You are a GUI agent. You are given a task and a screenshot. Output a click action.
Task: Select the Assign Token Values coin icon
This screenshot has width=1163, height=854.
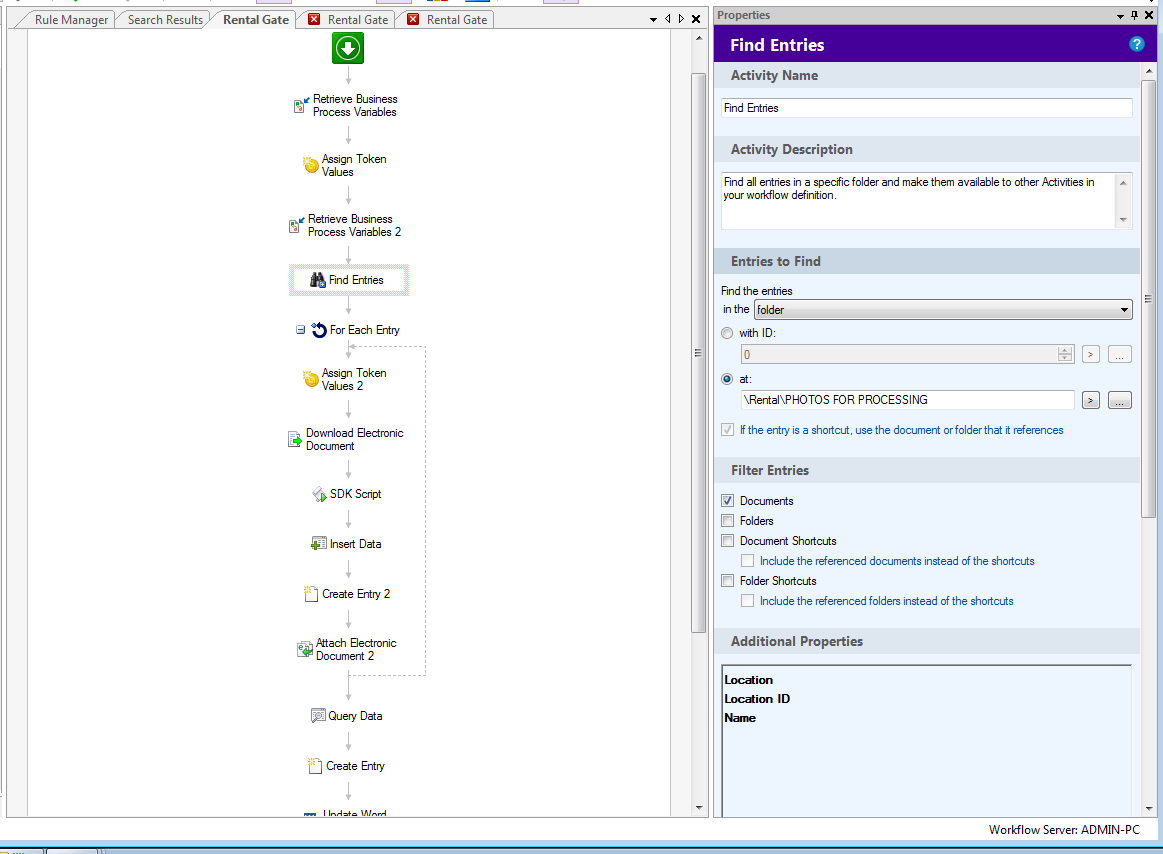tap(311, 165)
